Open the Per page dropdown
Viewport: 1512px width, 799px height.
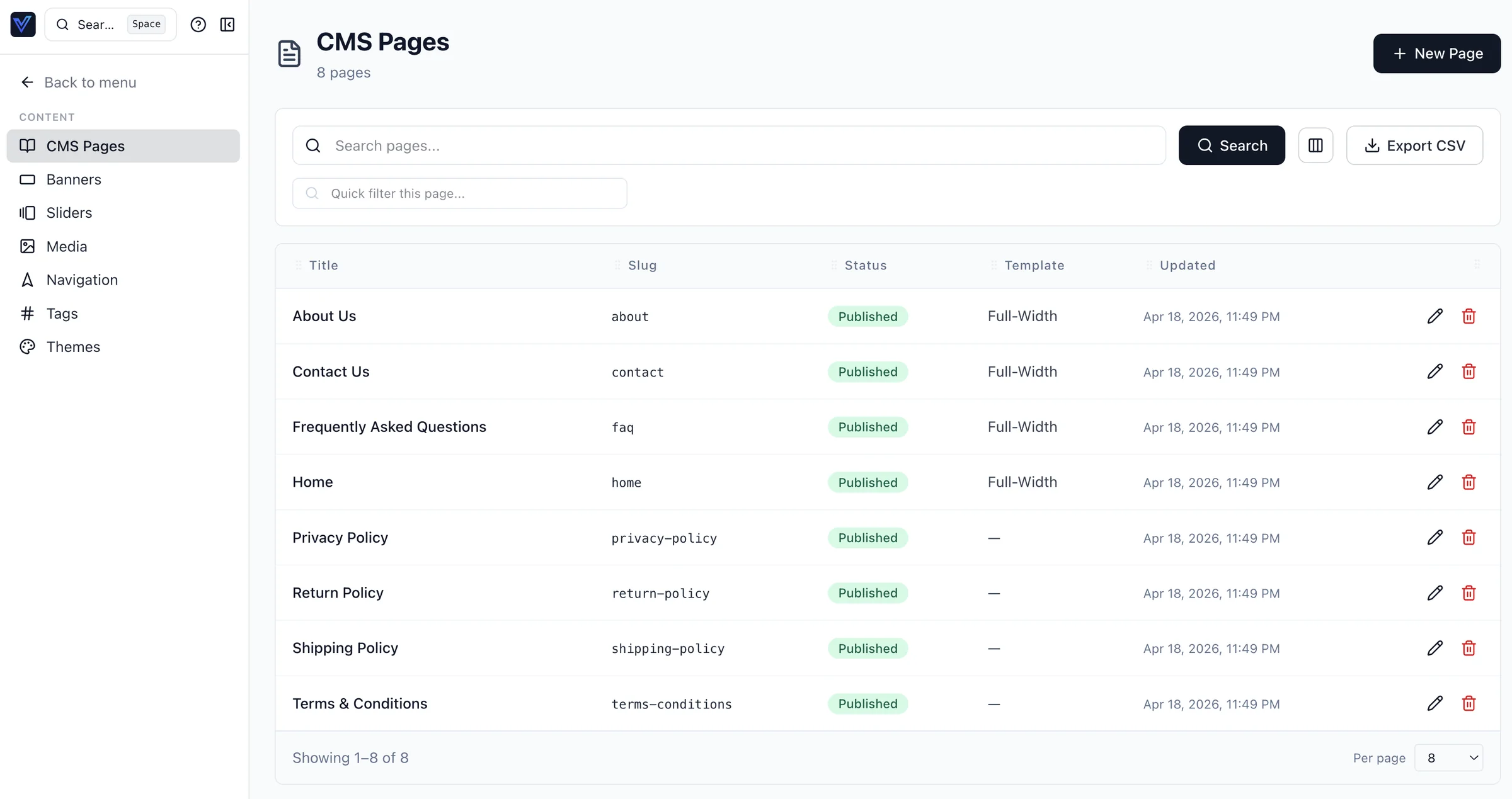coord(1450,757)
